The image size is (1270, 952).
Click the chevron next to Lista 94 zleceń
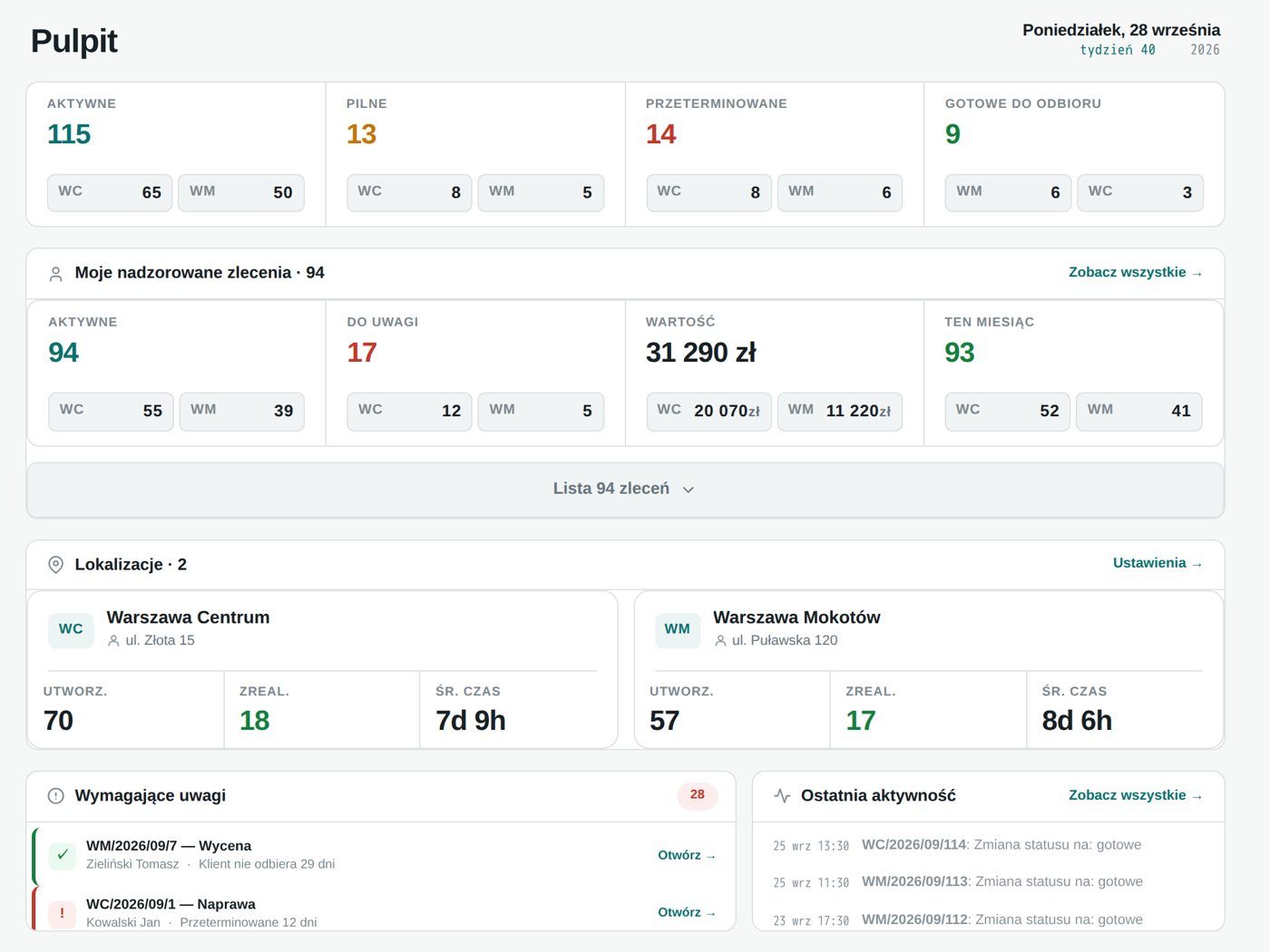(689, 490)
